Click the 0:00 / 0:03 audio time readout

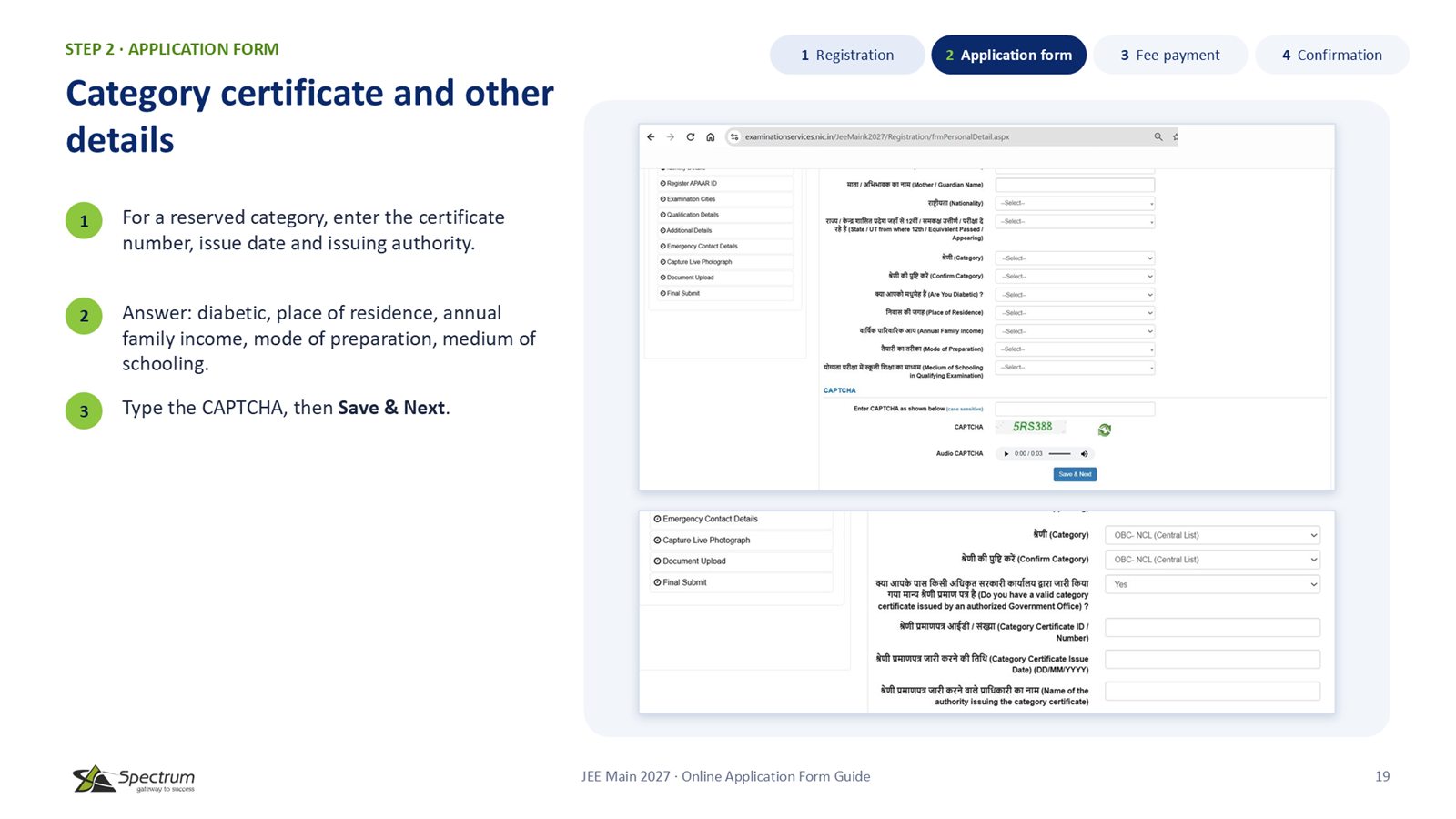click(x=1028, y=453)
